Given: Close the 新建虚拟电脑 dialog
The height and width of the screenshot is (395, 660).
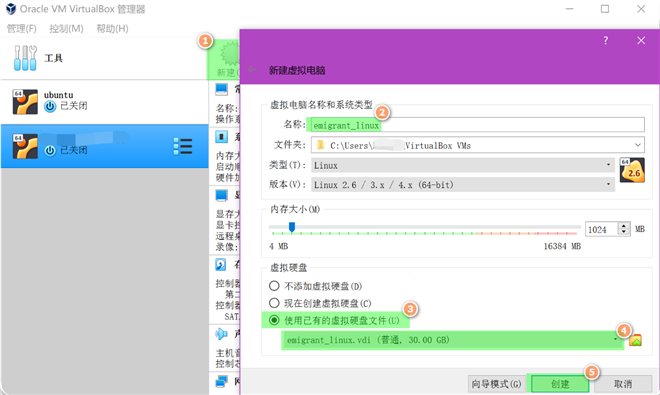Looking at the screenshot, I should [x=641, y=40].
